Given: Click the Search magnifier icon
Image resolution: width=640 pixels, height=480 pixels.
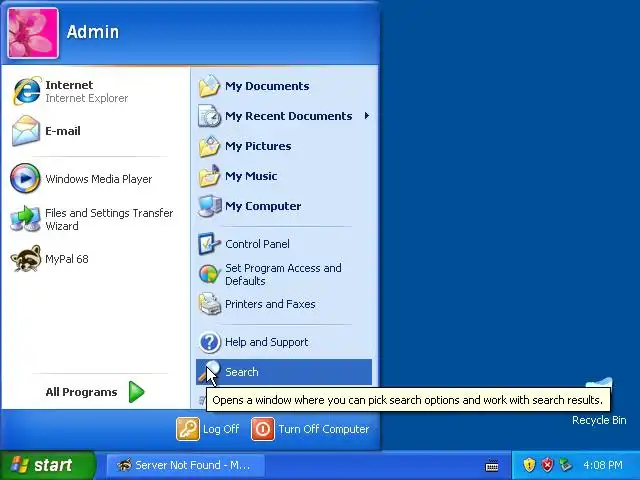Looking at the screenshot, I should pyautogui.click(x=209, y=372).
